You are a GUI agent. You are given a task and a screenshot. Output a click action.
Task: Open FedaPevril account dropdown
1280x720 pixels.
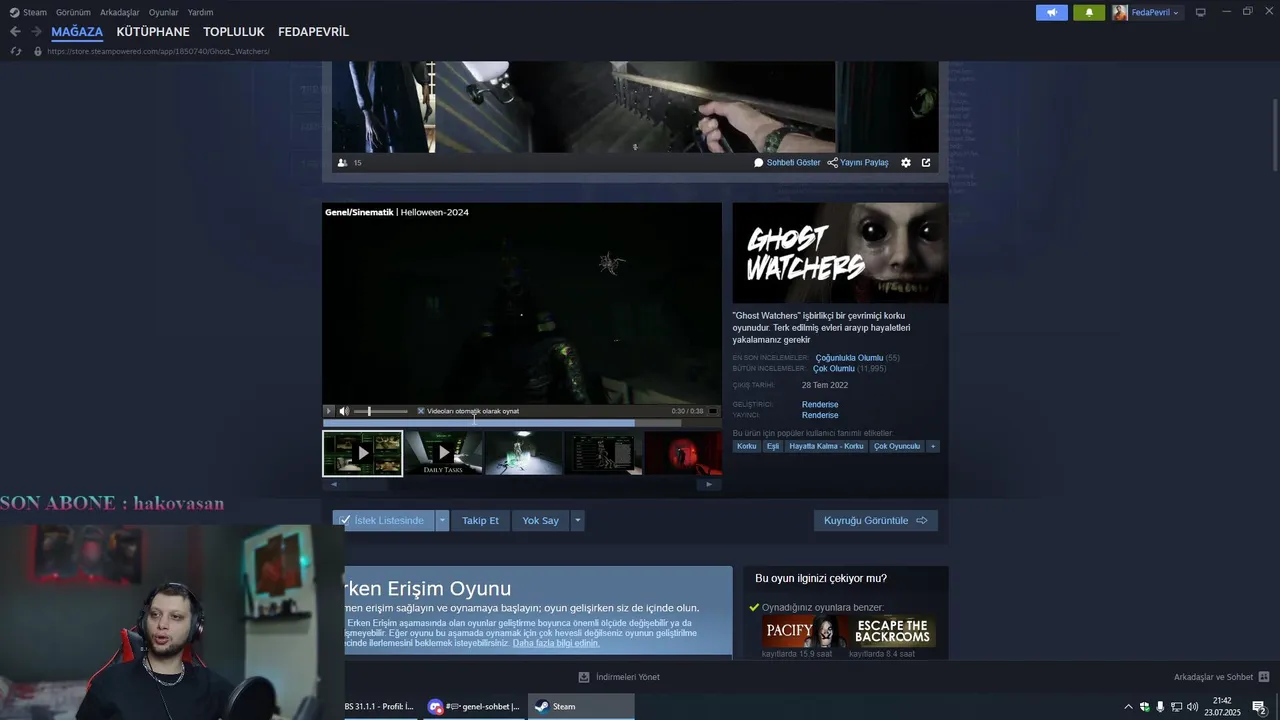1147,12
